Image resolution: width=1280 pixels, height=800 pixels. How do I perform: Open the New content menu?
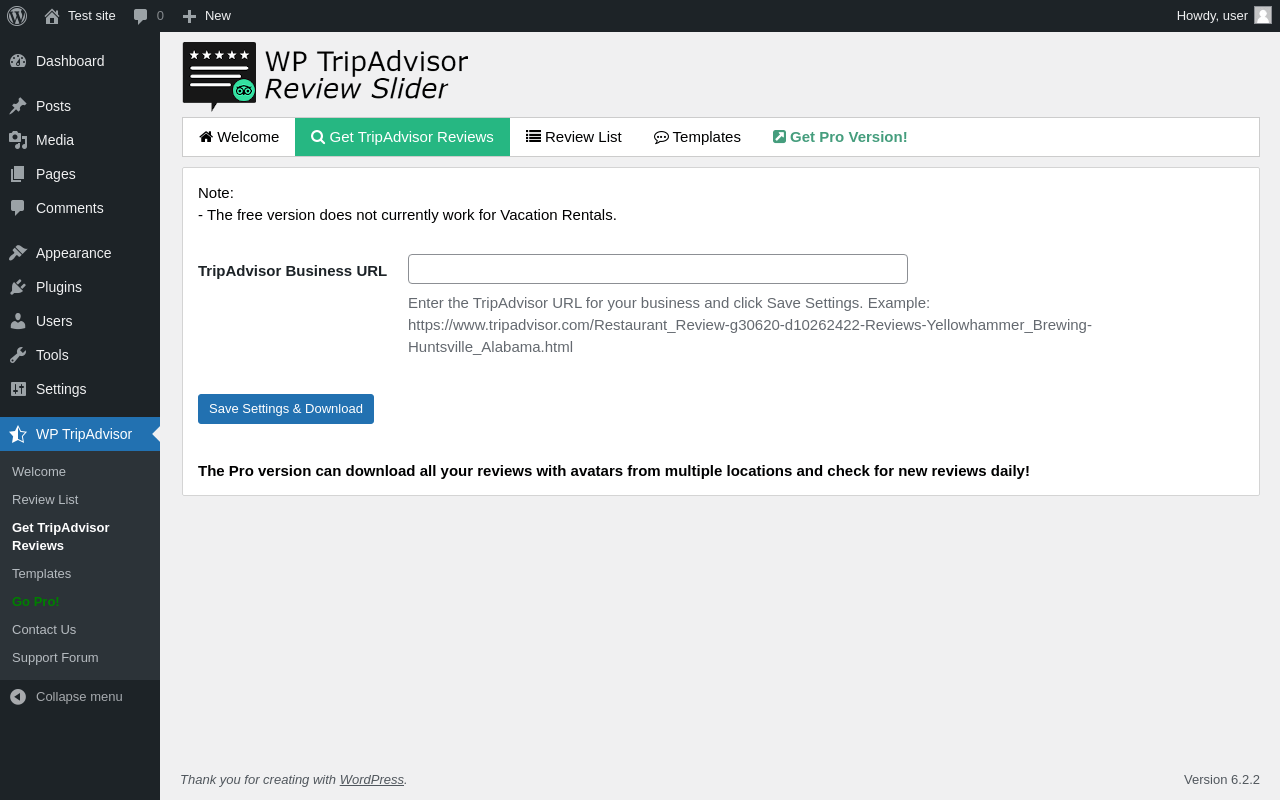[207, 16]
